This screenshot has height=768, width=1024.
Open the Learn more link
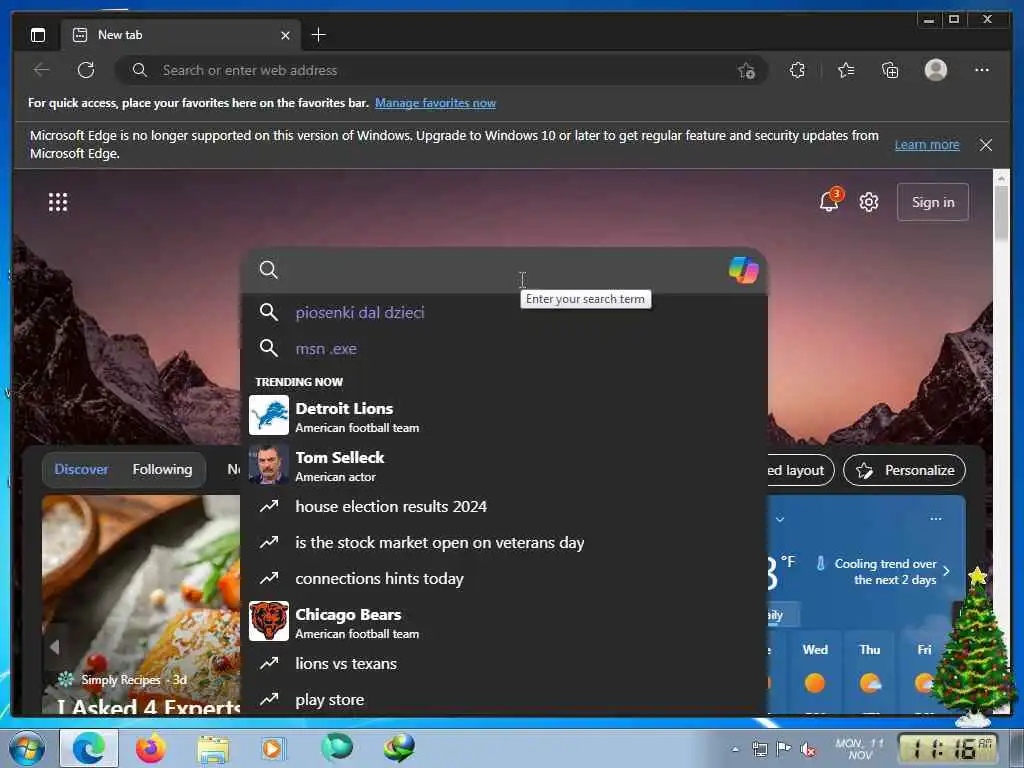click(x=927, y=145)
